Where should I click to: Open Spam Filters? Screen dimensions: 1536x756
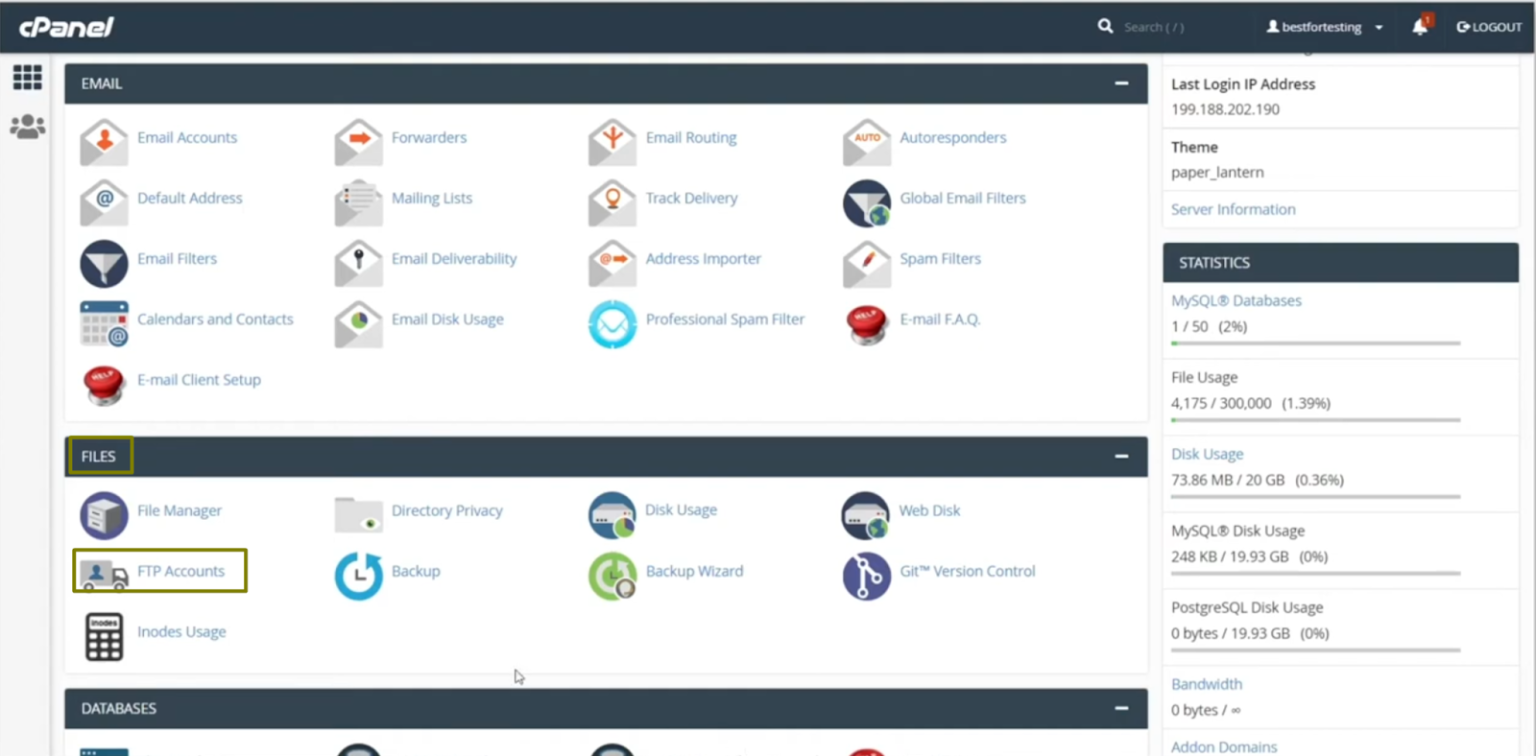coord(939,258)
